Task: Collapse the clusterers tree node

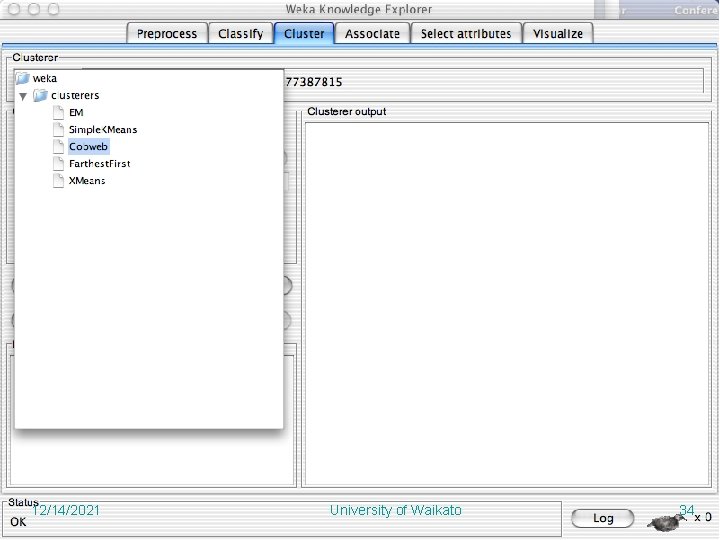Action: pos(23,96)
